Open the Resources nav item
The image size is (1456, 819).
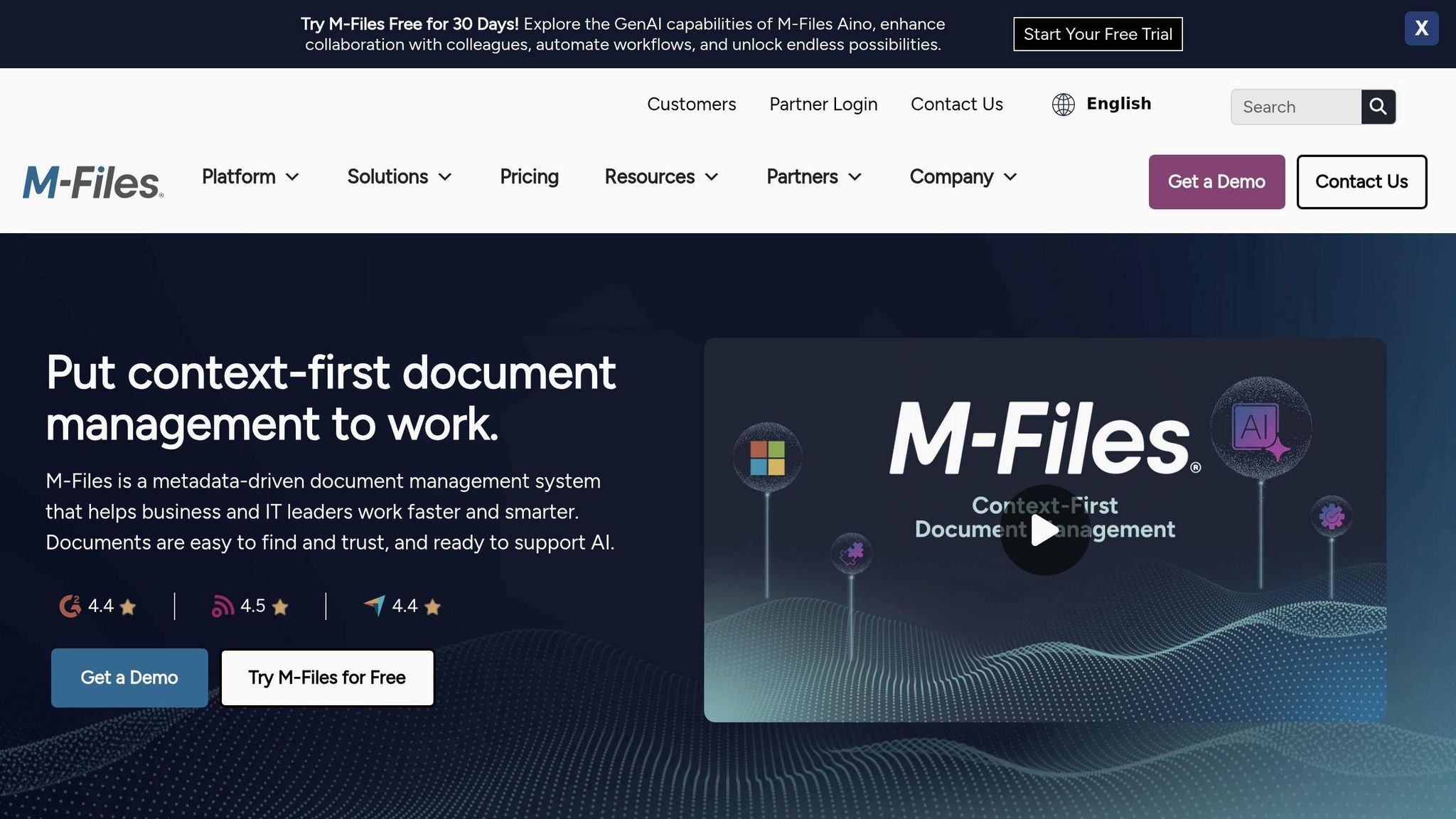click(x=650, y=176)
